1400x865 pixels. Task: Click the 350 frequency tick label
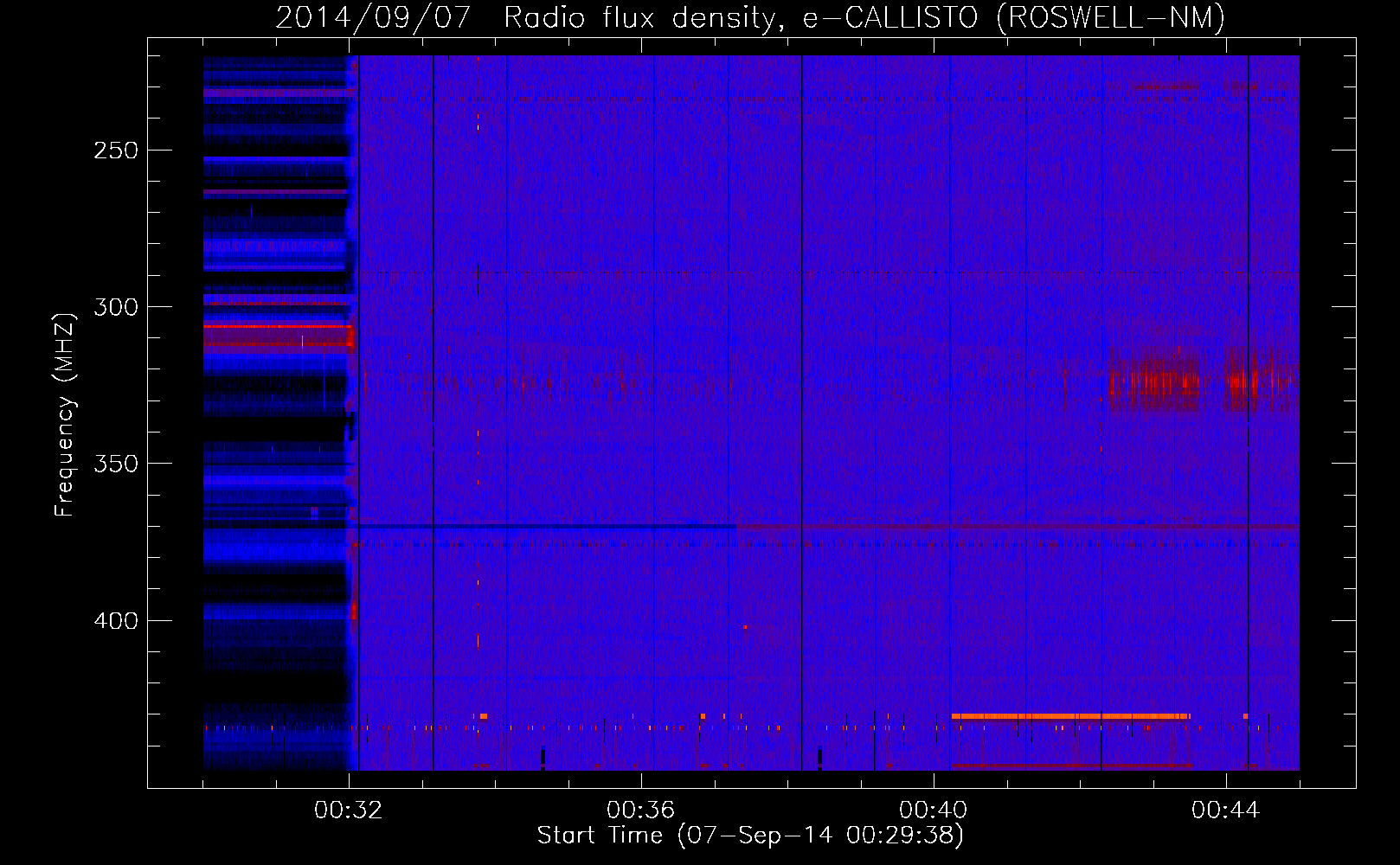[115, 464]
